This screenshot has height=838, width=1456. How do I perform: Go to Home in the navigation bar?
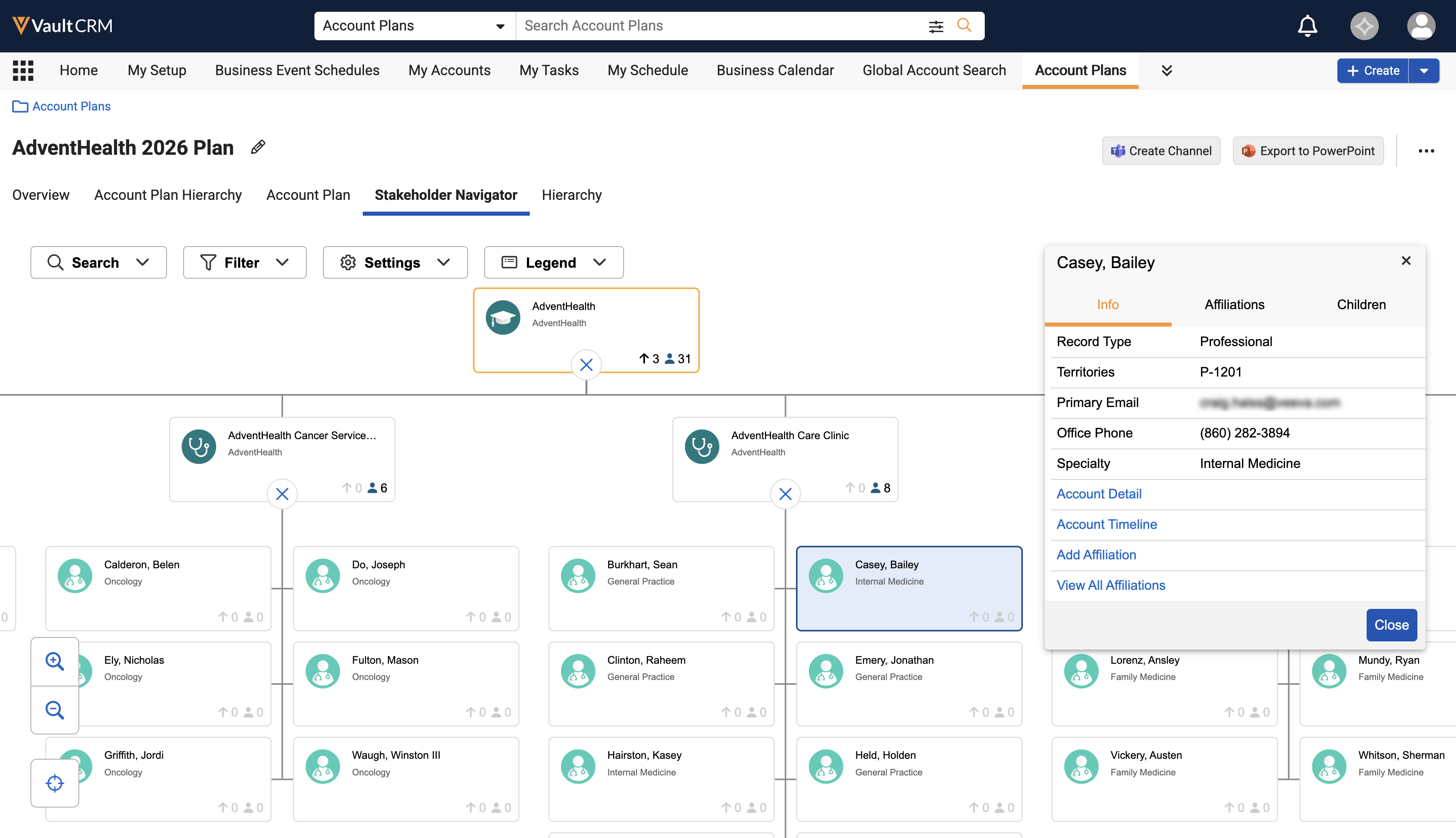pos(79,70)
